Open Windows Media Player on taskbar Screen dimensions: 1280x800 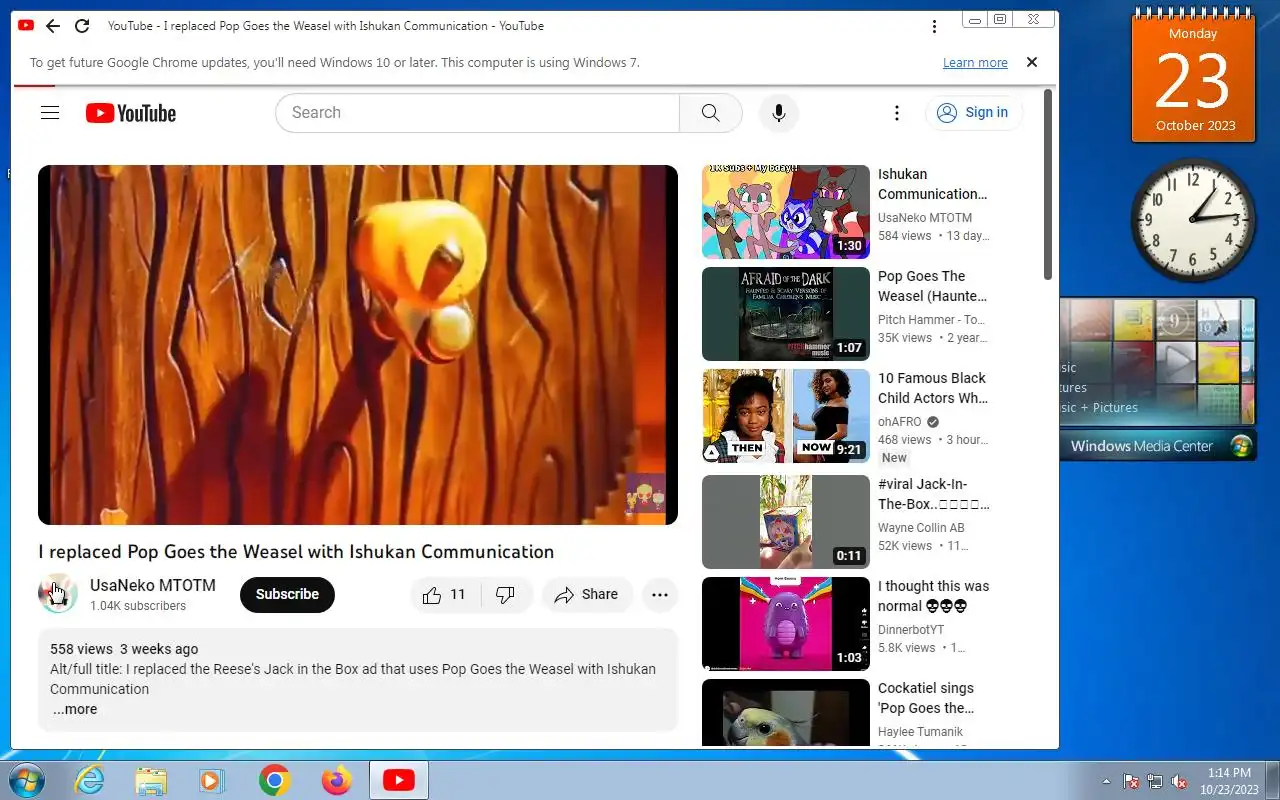(212, 780)
